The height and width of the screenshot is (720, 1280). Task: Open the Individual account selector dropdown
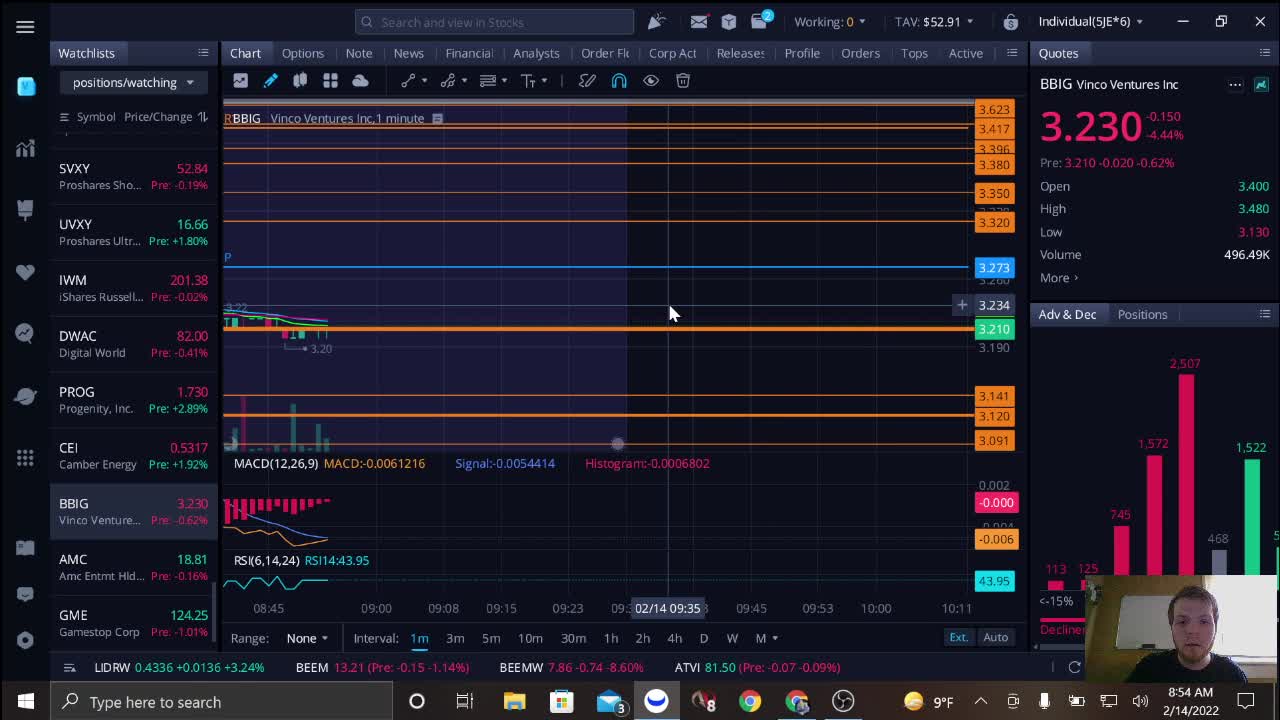1090,22
